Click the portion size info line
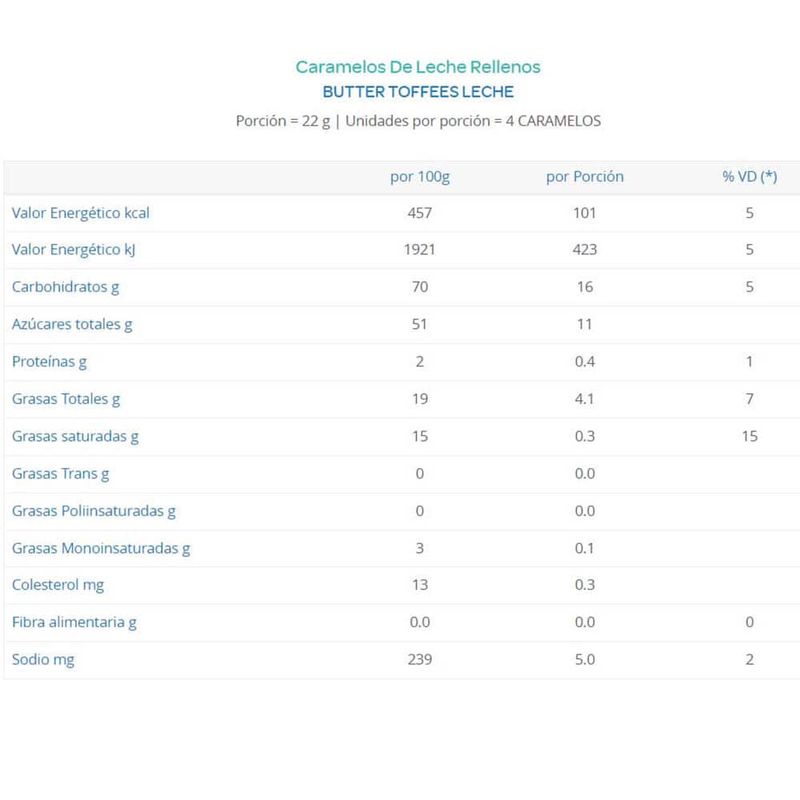The image size is (800, 800). coord(418,121)
